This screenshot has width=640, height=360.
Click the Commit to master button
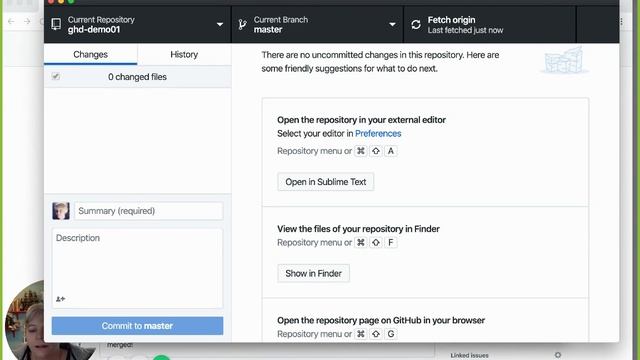point(138,326)
